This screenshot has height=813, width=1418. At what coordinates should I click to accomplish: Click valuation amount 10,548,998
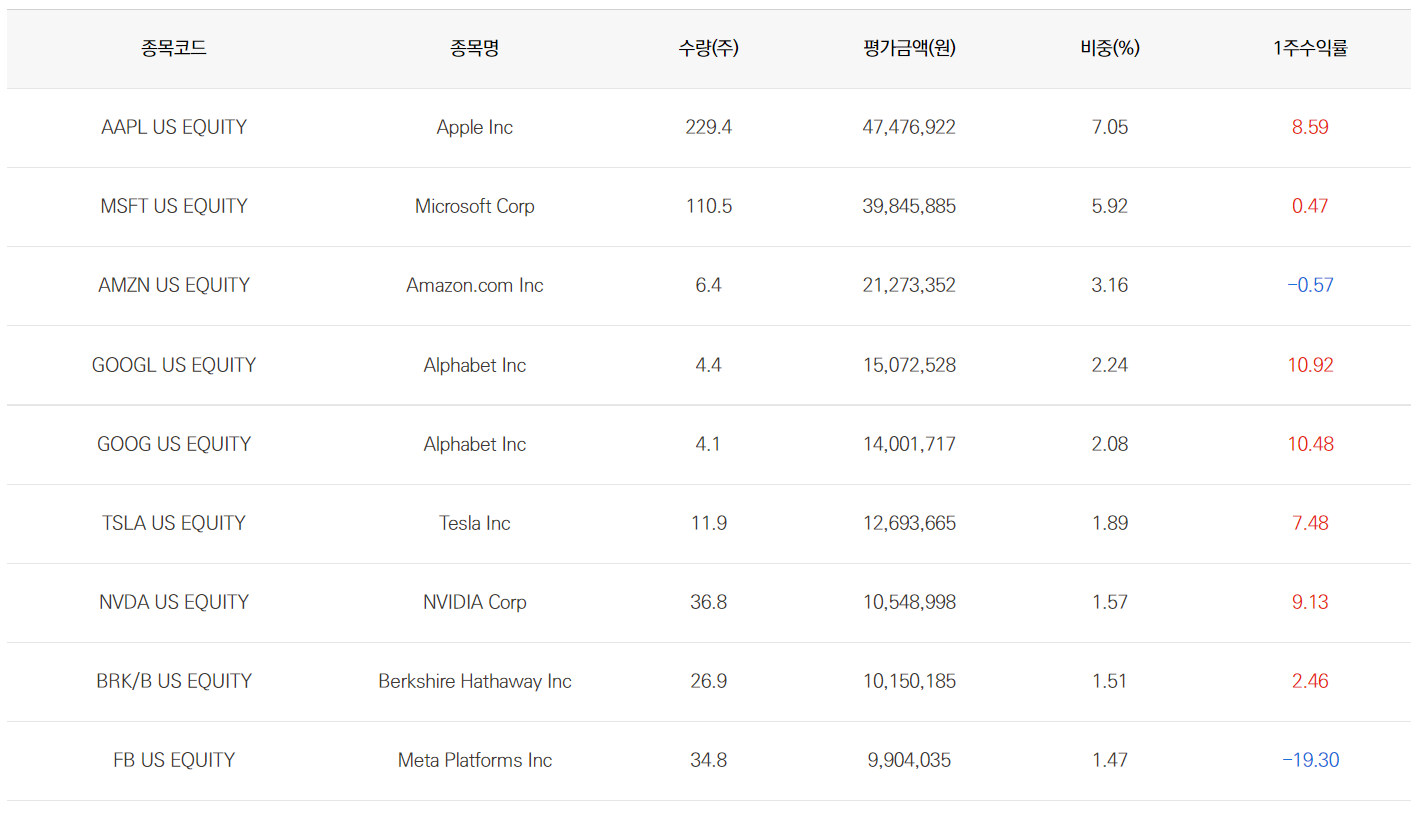point(909,602)
